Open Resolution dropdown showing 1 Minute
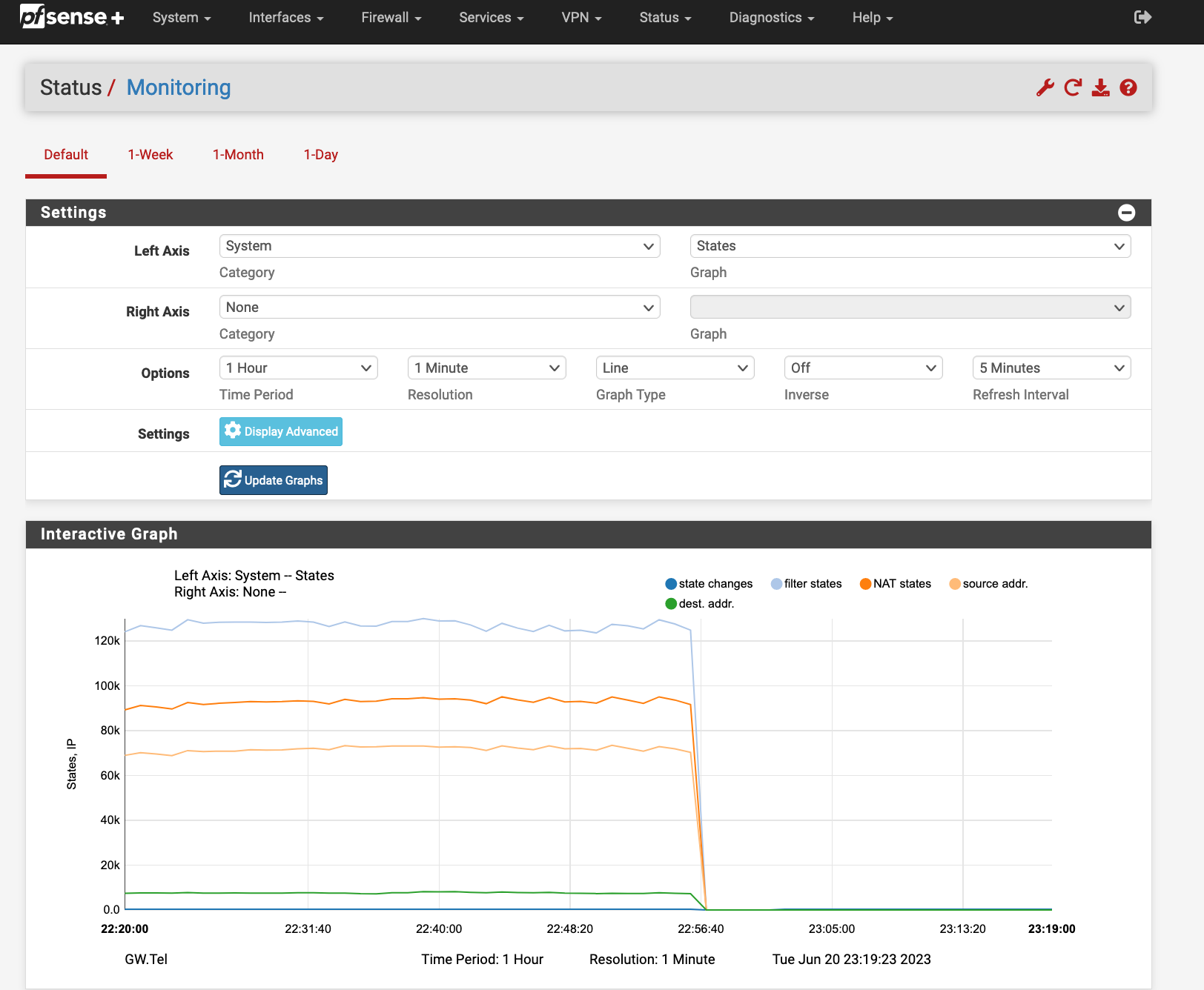The height and width of the screenshot is (990, 1204). point(487,368)
